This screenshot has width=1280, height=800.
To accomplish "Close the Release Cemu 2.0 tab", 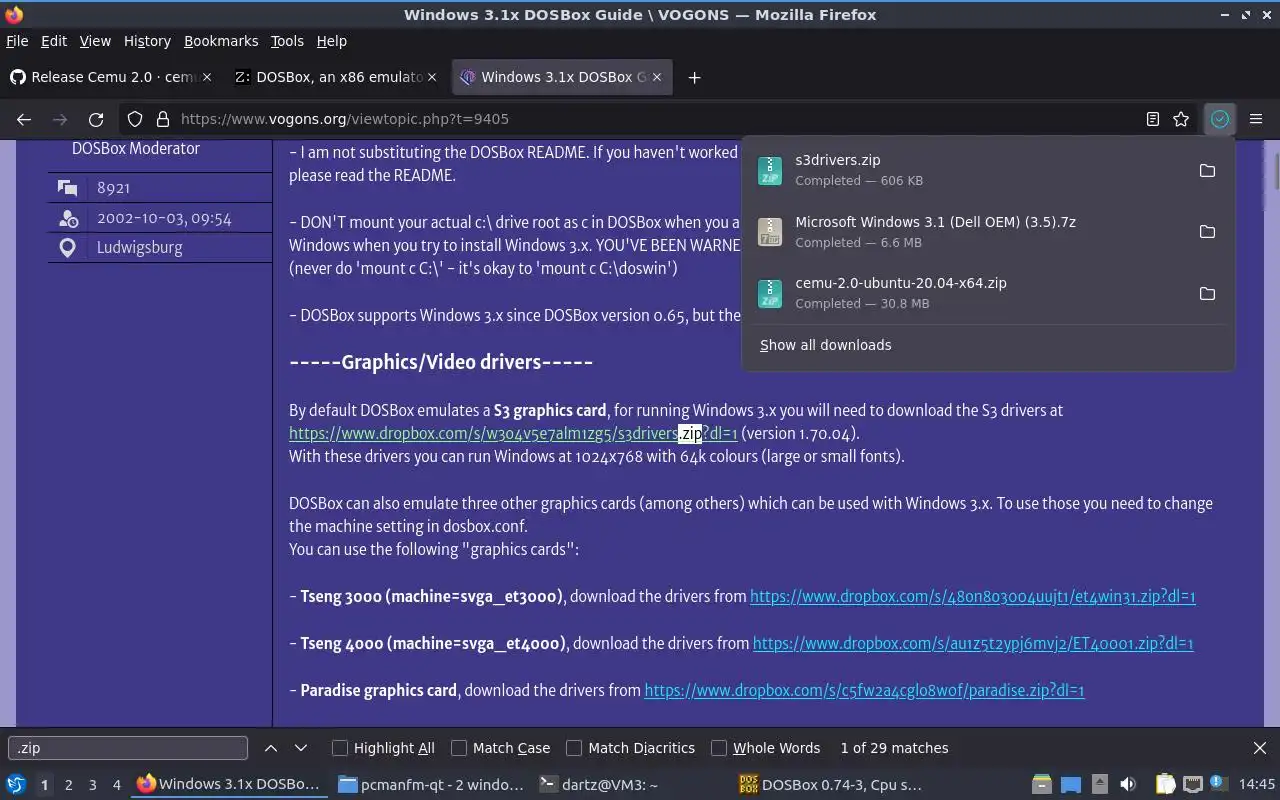I will click(207, 77).
